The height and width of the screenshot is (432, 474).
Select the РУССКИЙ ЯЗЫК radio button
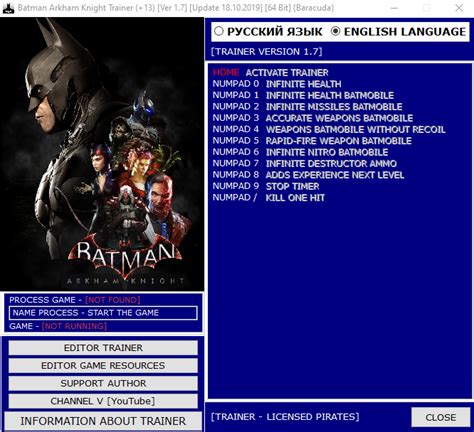tap(268, 32)
